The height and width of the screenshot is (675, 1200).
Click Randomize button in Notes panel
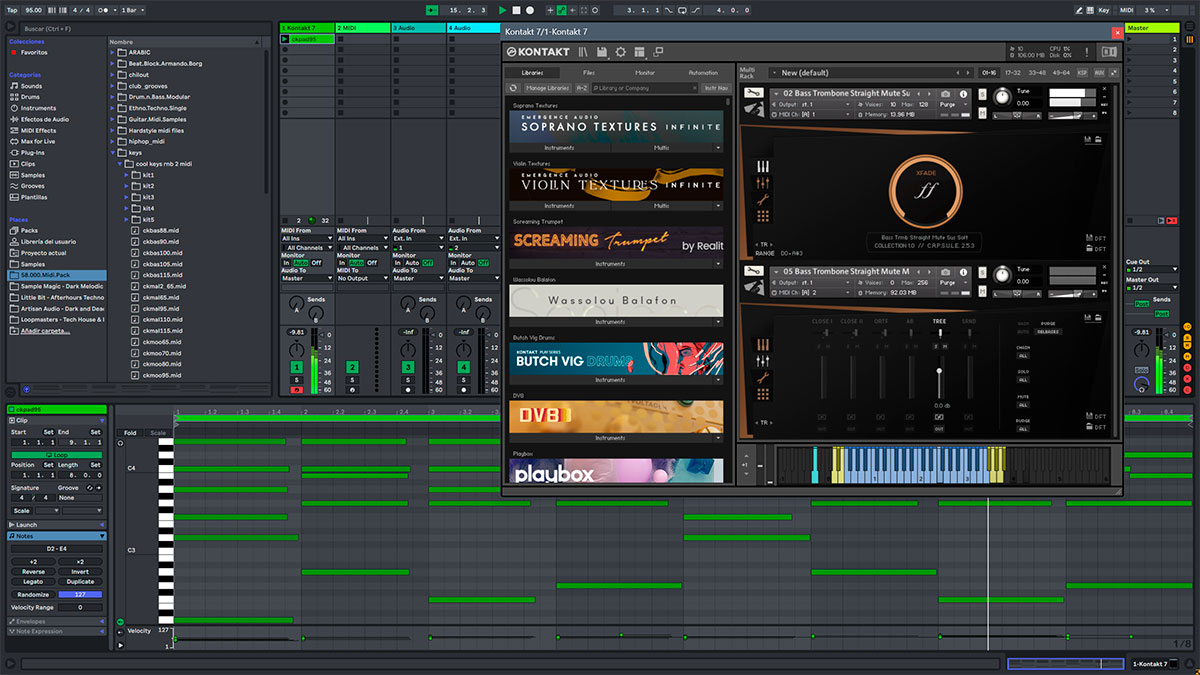(33, 594)
